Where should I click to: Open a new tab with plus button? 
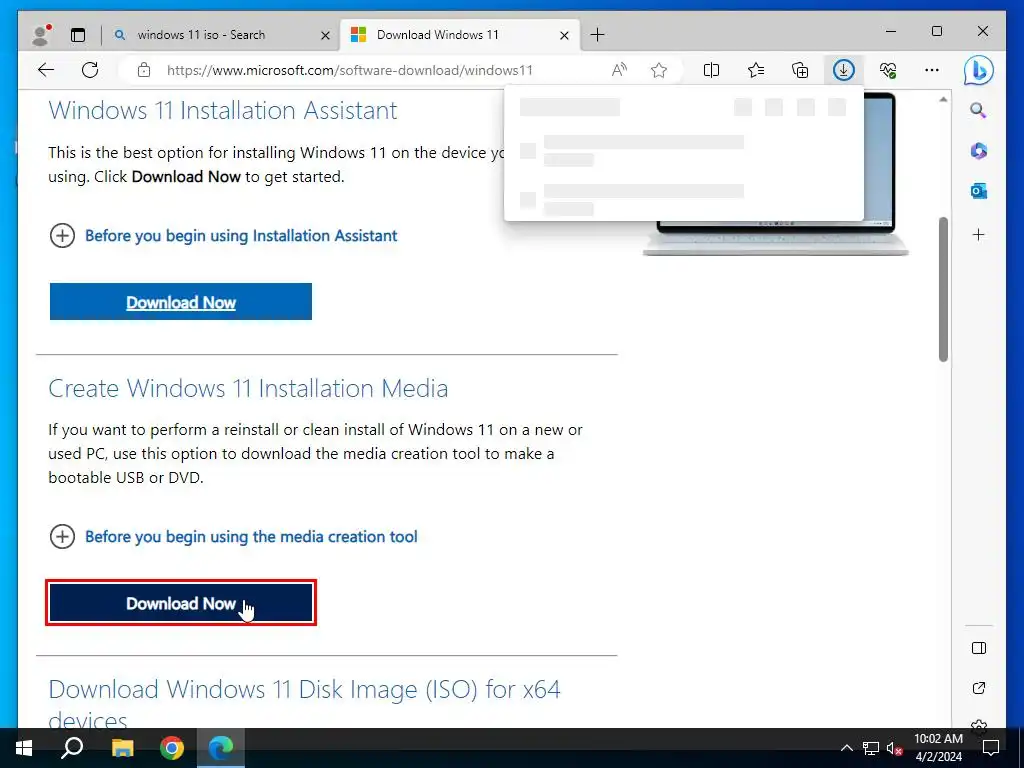click(597, 35)
